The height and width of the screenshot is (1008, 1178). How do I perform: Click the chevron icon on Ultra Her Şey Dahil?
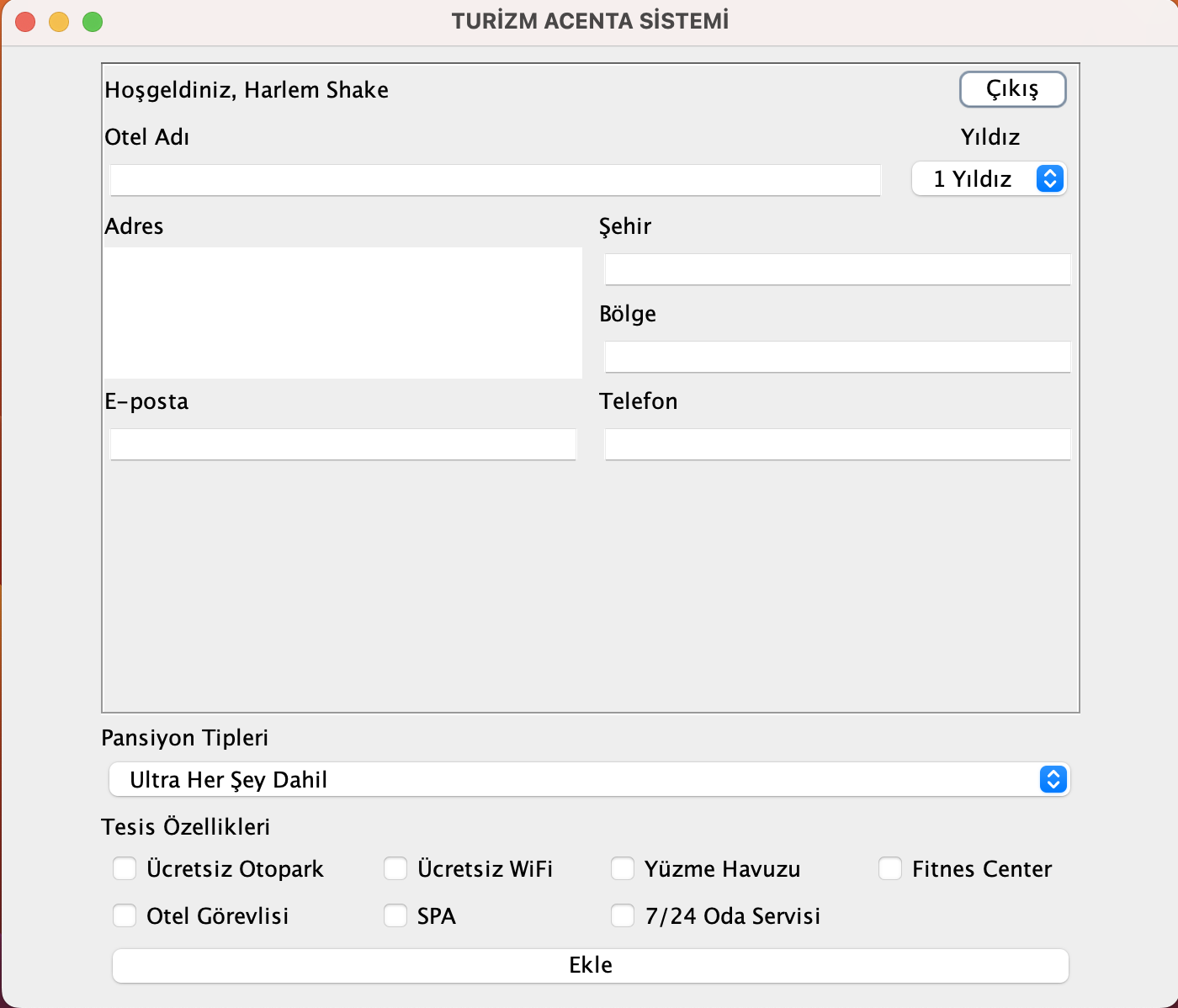coord(1050,780)
